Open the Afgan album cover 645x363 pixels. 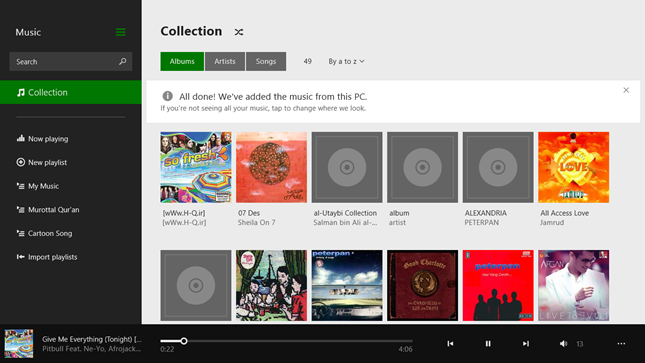click(x=574, y=285)
